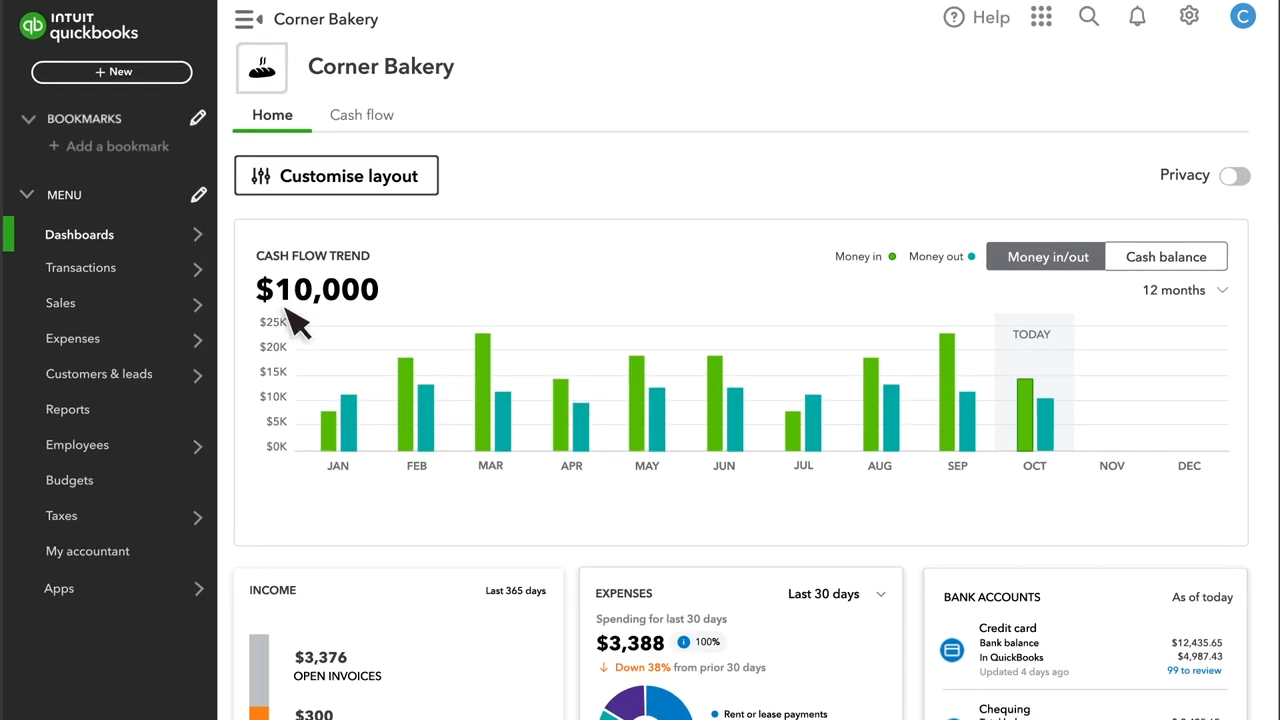This screenshot has height=720, width=1280.
Task: Collapse the sidebar with the hamburger icon
Action: click(247, 18)
